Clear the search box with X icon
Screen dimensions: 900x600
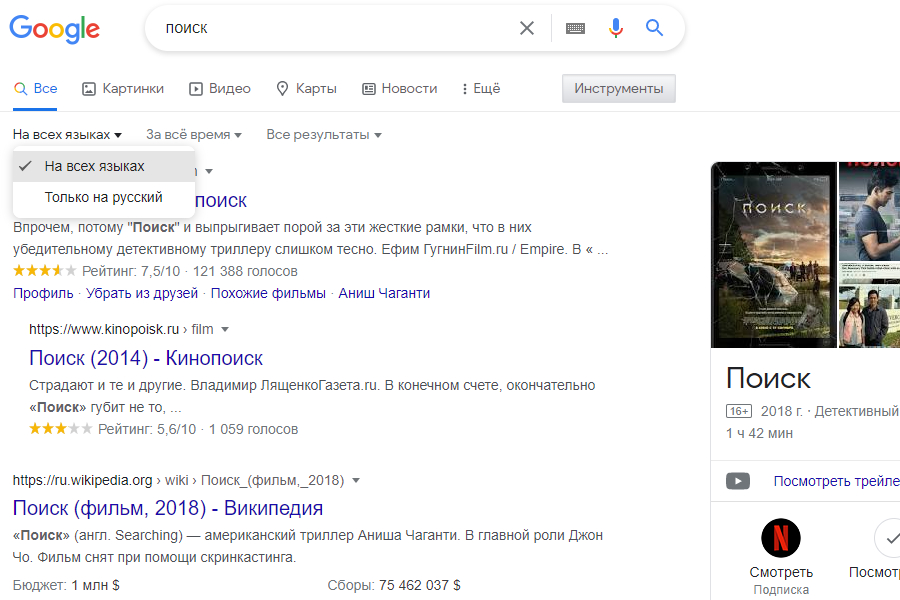527,28
